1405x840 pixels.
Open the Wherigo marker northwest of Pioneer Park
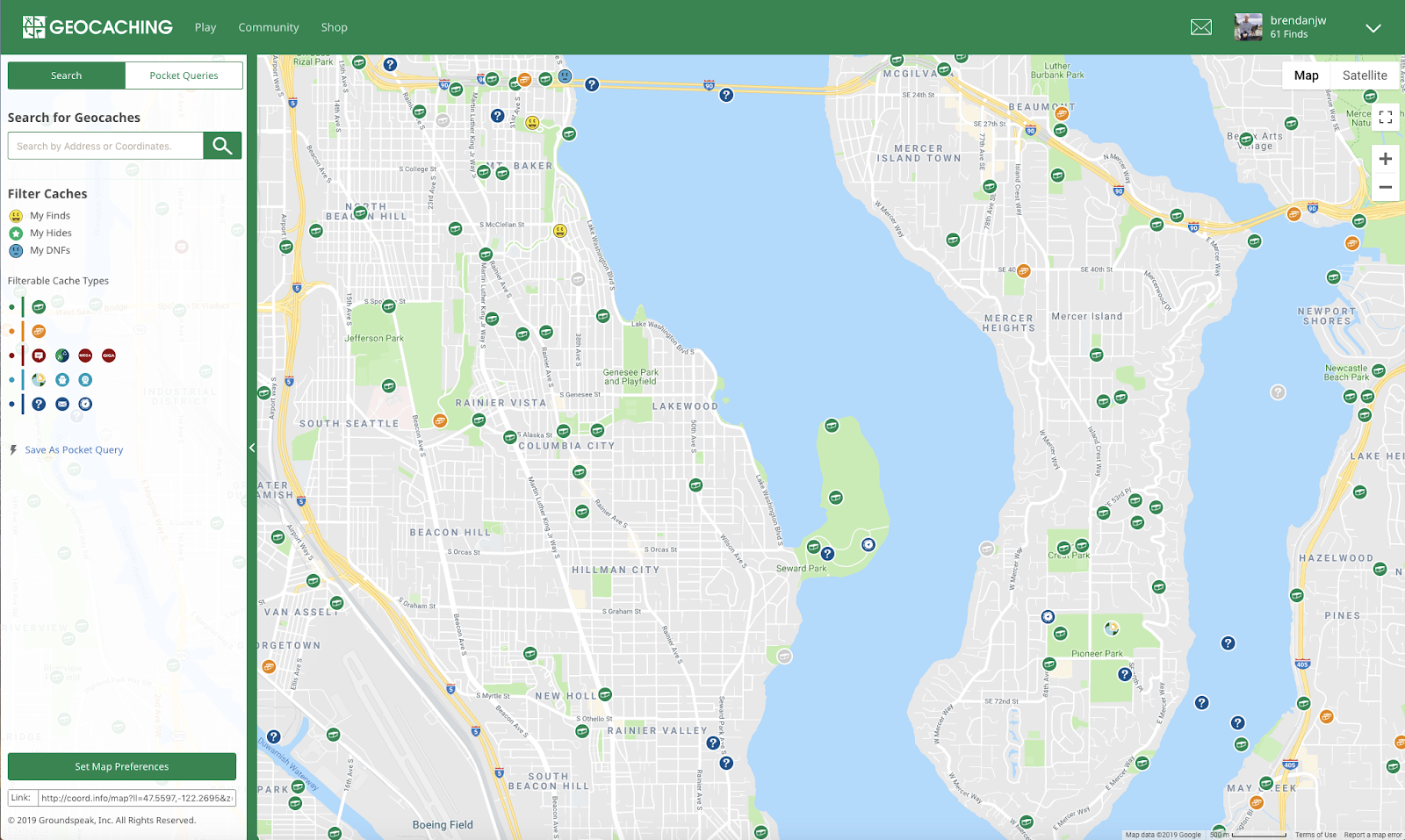pos(1048,617)
